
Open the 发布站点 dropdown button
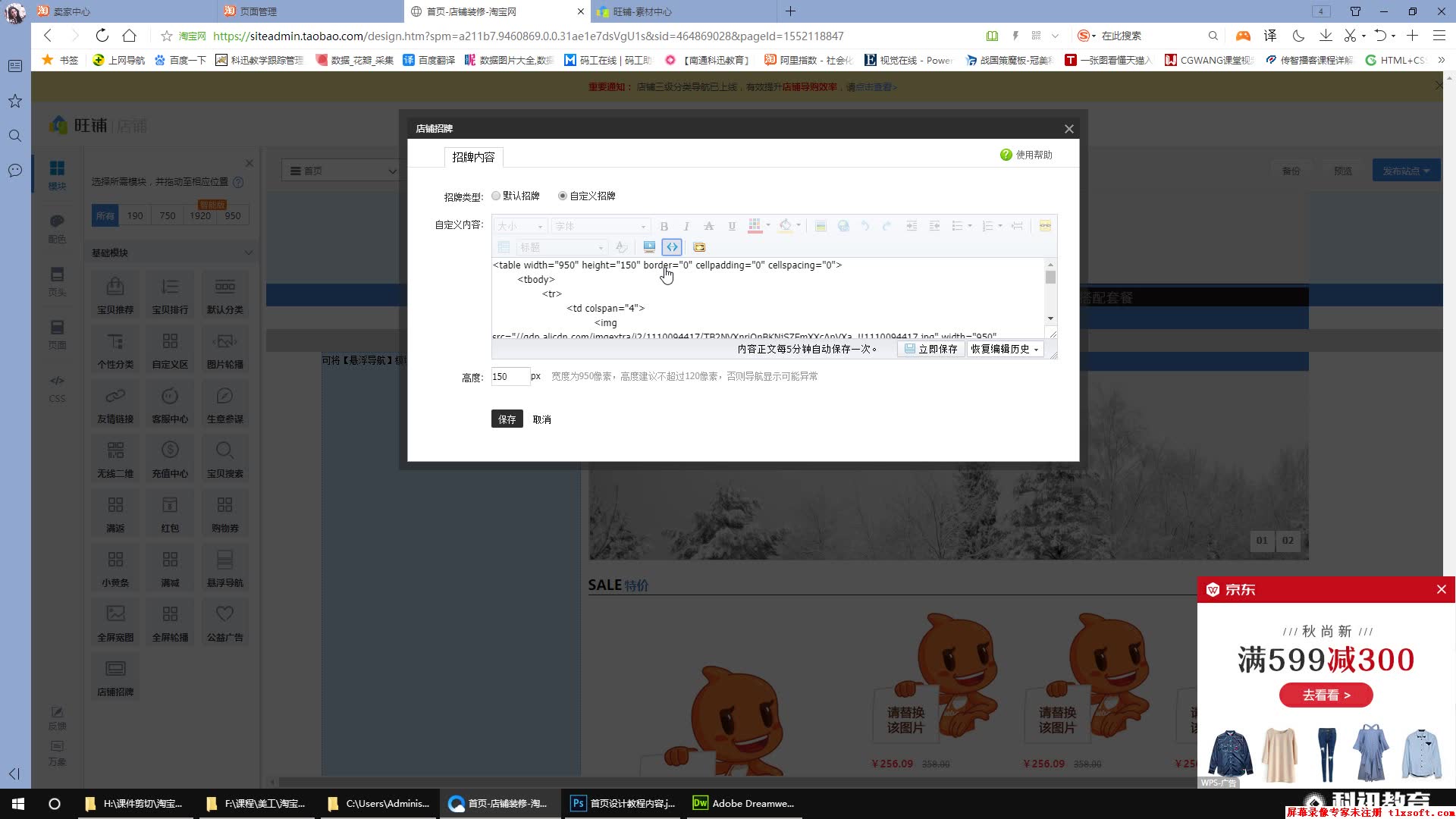(x=1406, y=171)
